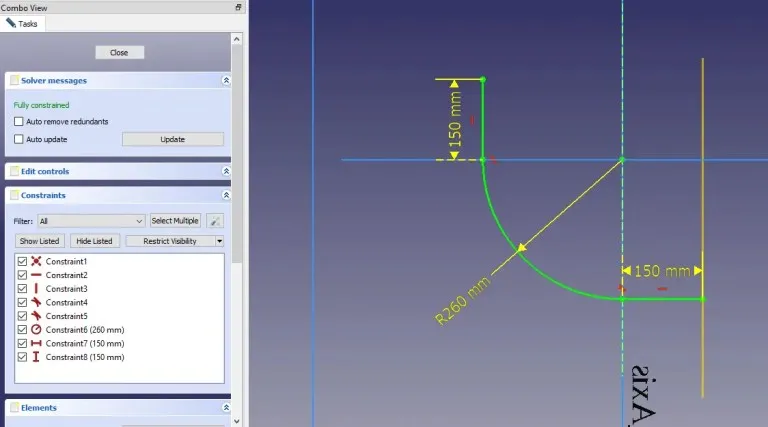Uncheck the Constraint1 checkbox
Image resolution: width=768 pixels, height=427 pixels.
pyautogui.click(x=22, y=261)
